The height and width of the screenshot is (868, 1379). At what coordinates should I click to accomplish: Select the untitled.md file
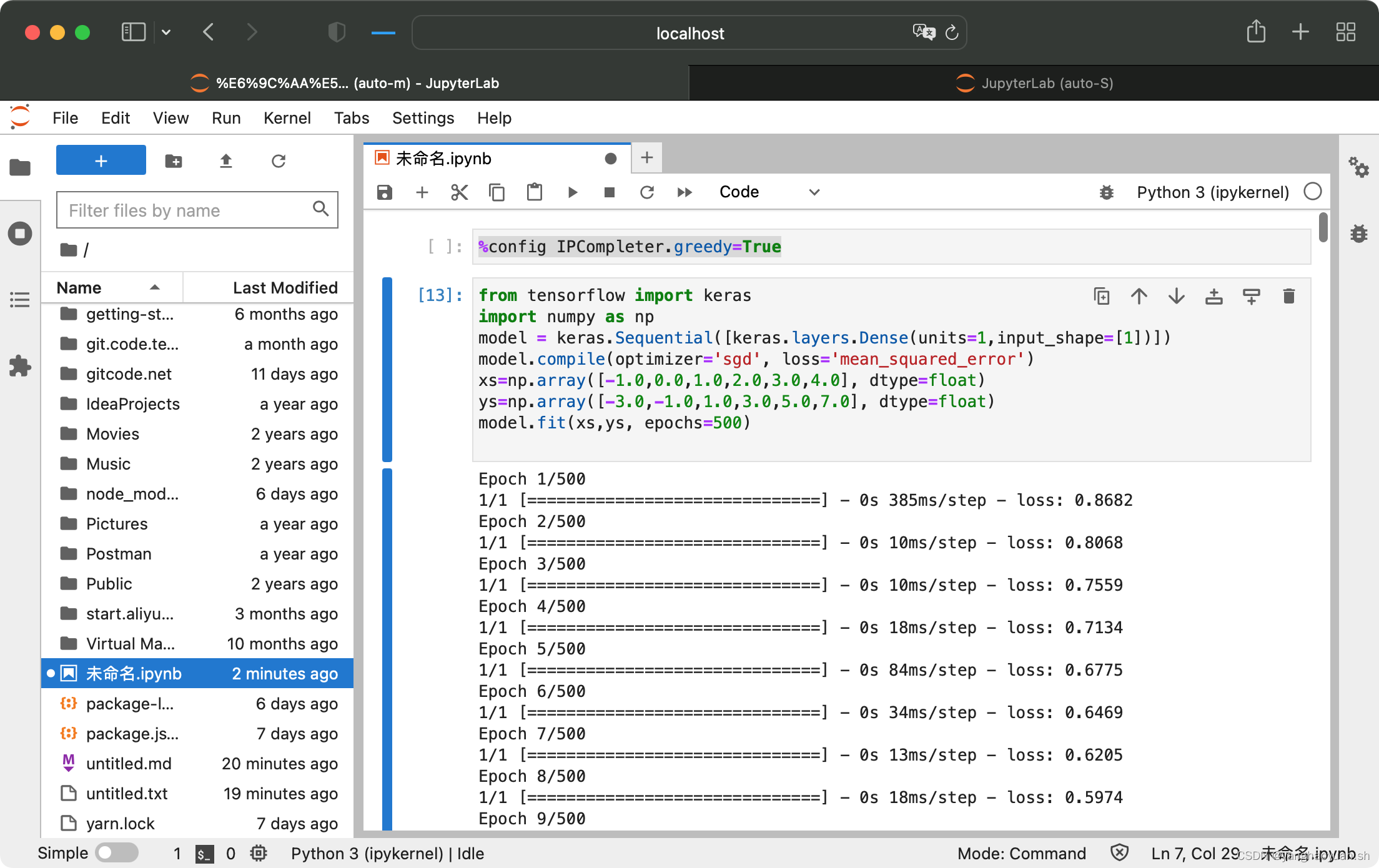197,763
